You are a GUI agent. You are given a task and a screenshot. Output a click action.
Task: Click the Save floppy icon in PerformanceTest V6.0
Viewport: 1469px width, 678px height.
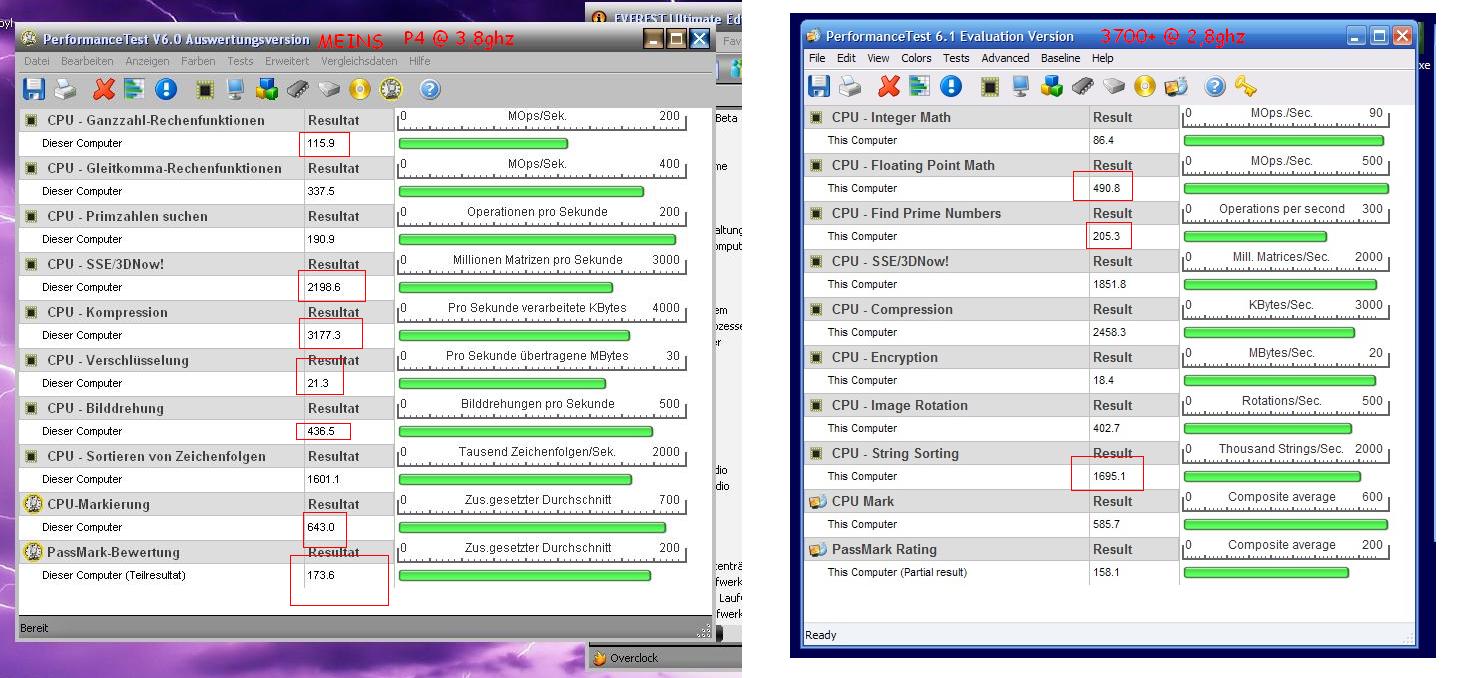point(34,90)
